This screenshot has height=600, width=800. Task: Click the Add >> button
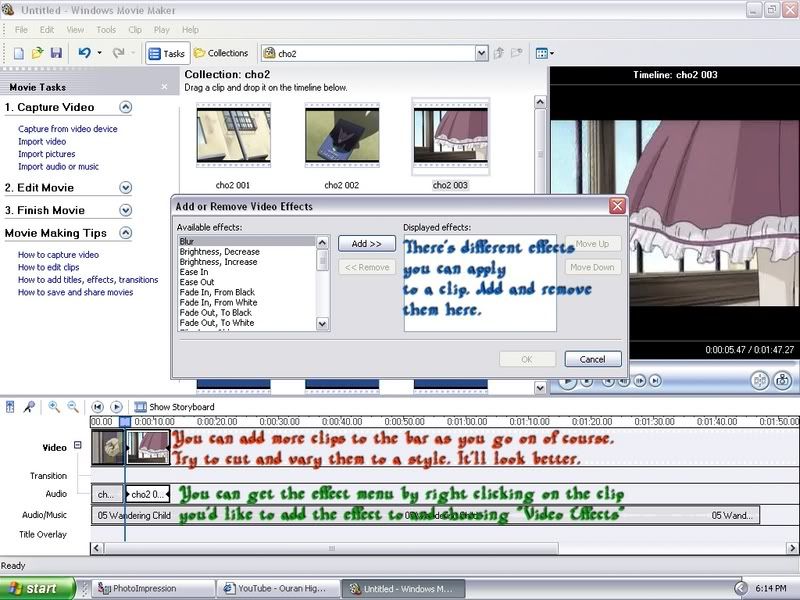pos(366,244)
